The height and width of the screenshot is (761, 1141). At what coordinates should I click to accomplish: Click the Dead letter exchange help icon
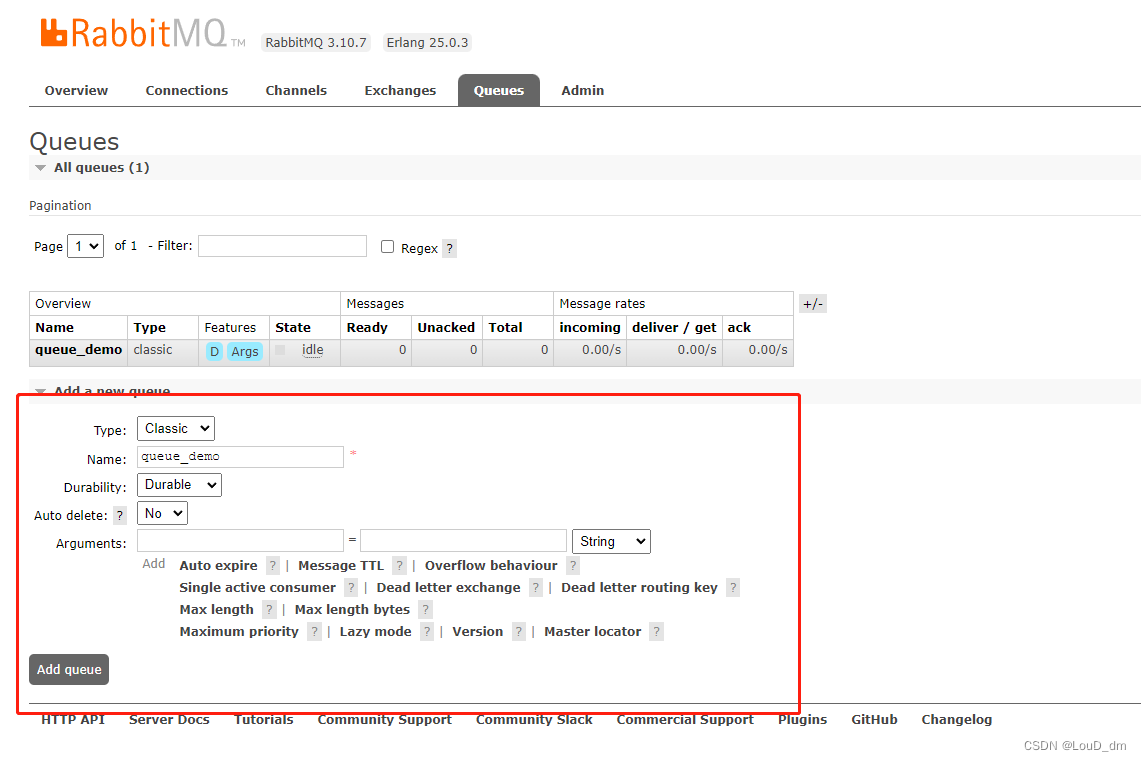coord(535,587)
